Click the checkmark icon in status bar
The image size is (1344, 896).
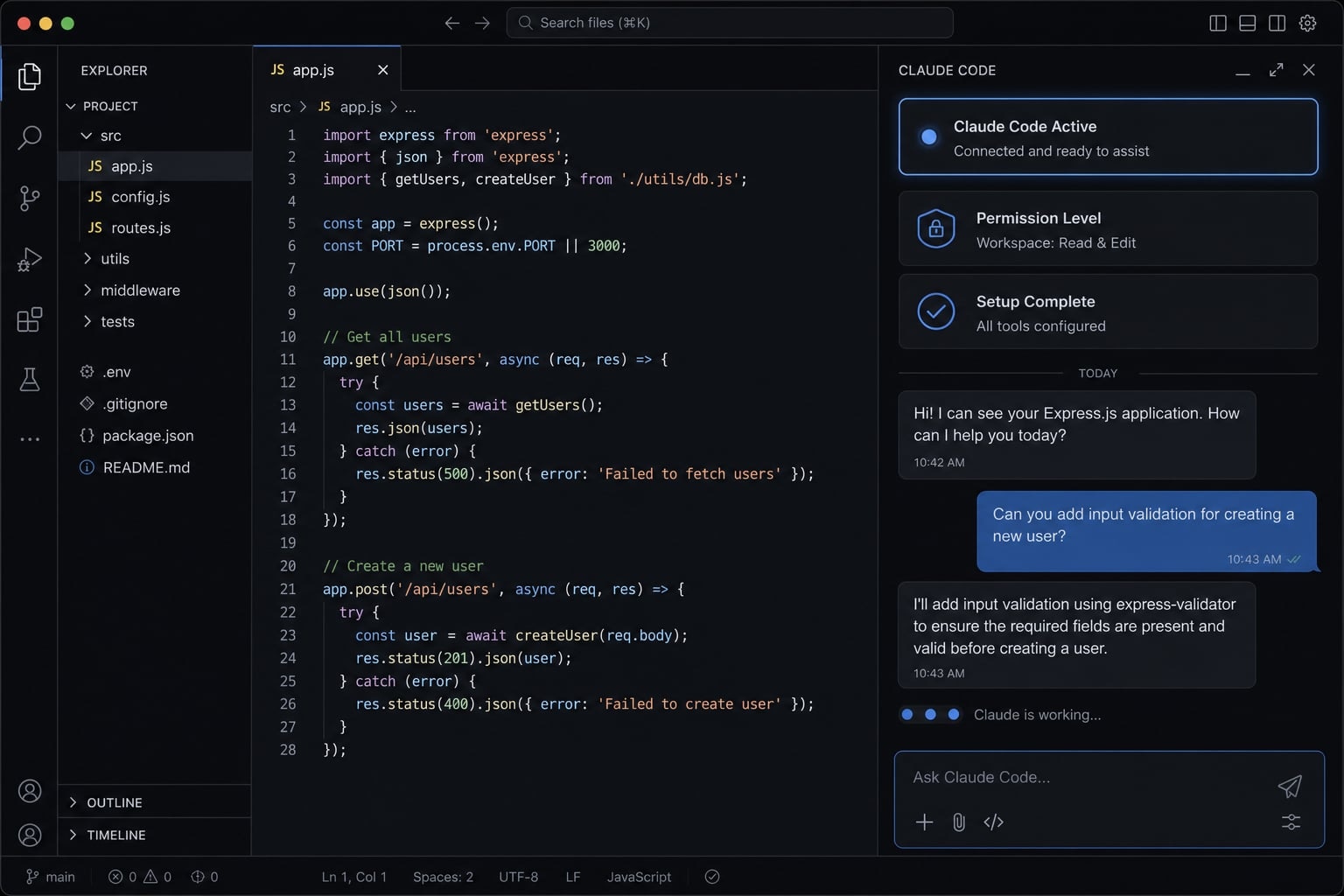(712, 877)
